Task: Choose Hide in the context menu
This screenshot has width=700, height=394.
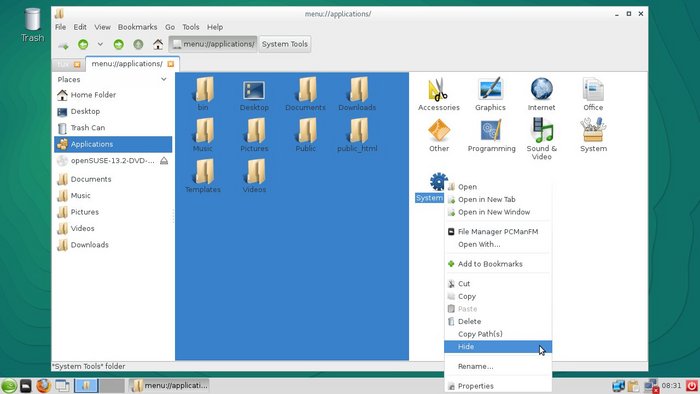Action: pyautogui.click(x=498, y=347)
